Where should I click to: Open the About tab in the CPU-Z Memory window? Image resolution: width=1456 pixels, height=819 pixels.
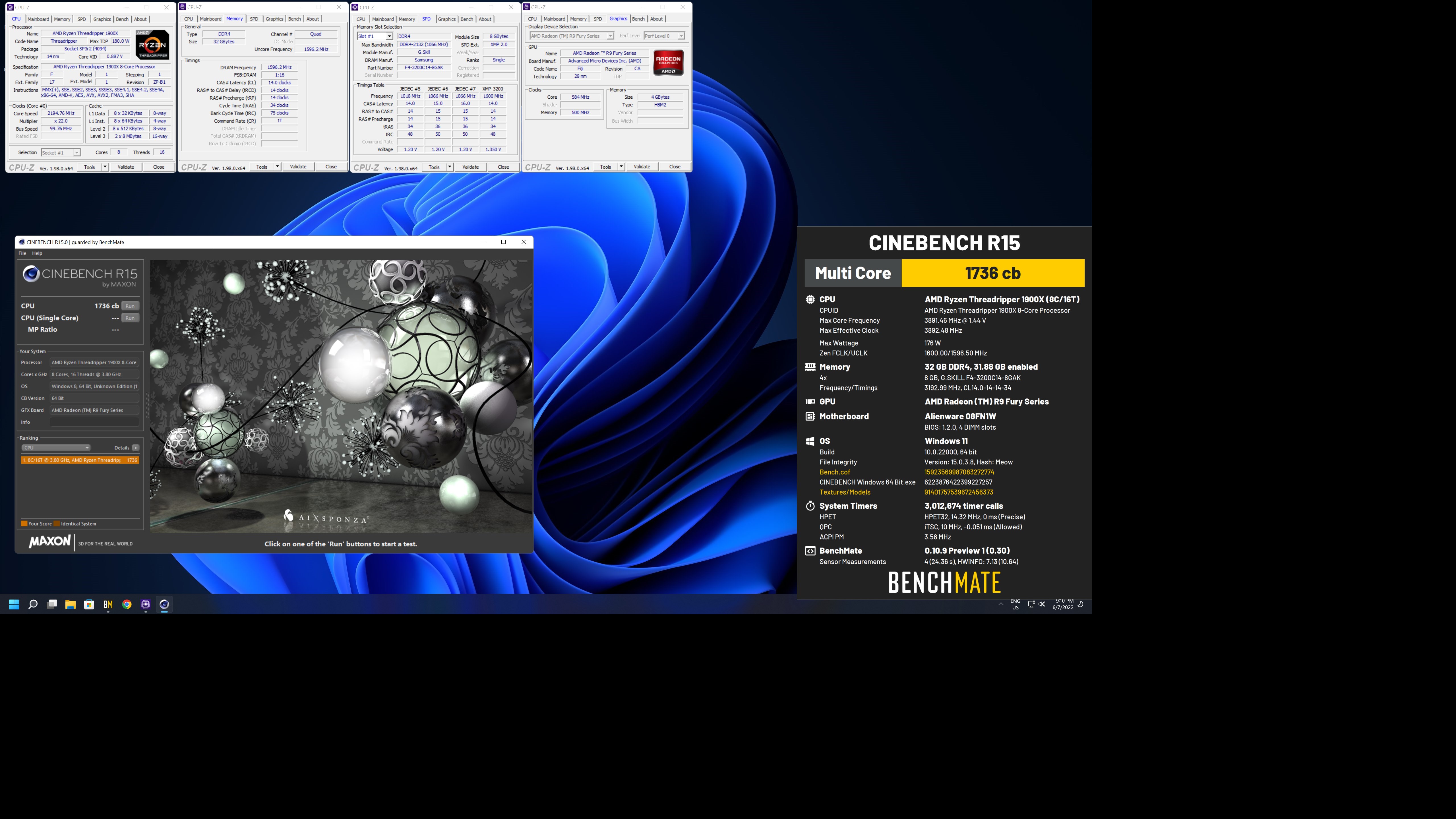(313, 19)
